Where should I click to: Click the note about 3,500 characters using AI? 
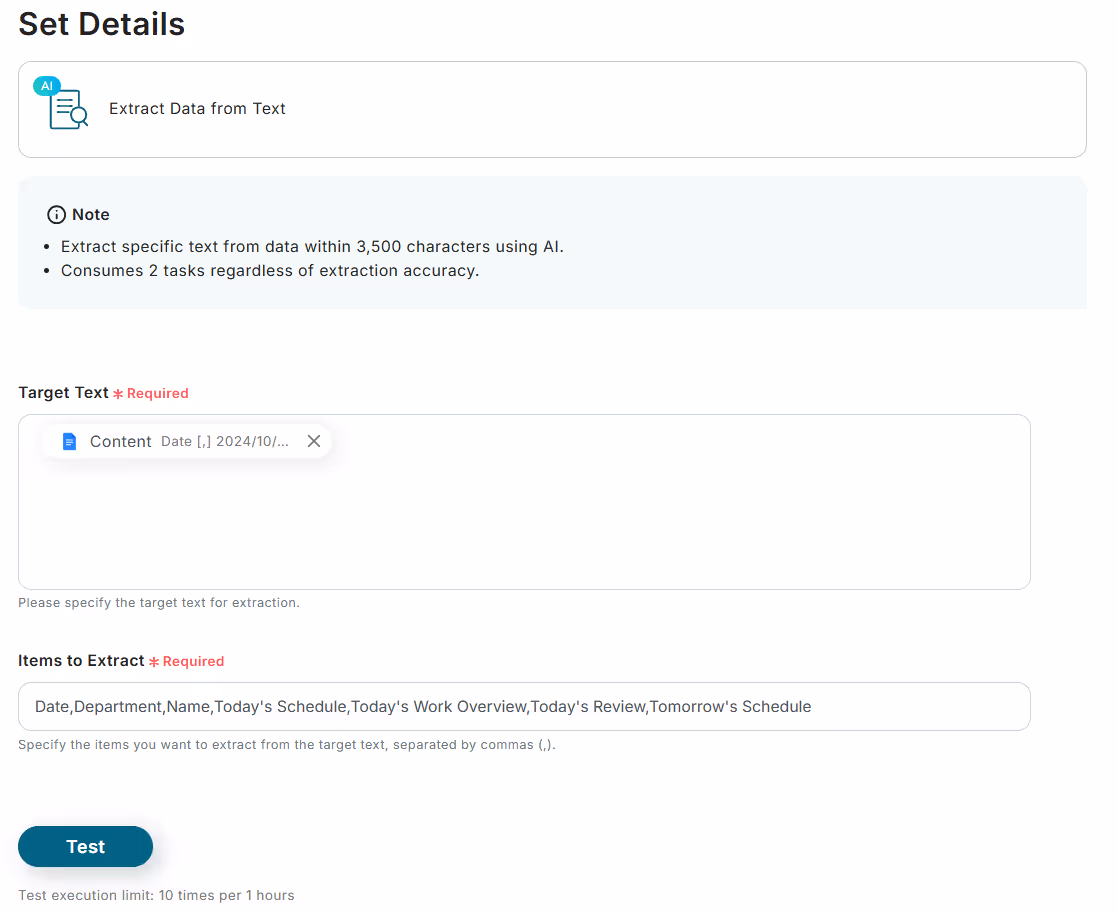[312, 246]
